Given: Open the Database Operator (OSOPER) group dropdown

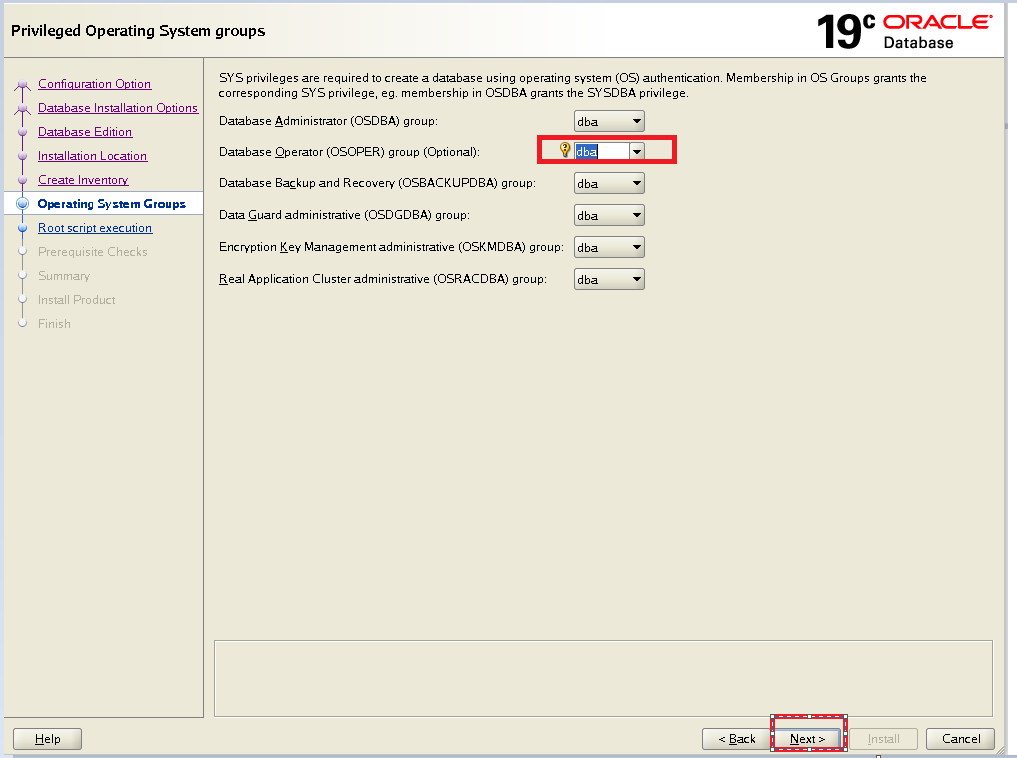Looking at the screenshot, I should [x=637, y=152].
